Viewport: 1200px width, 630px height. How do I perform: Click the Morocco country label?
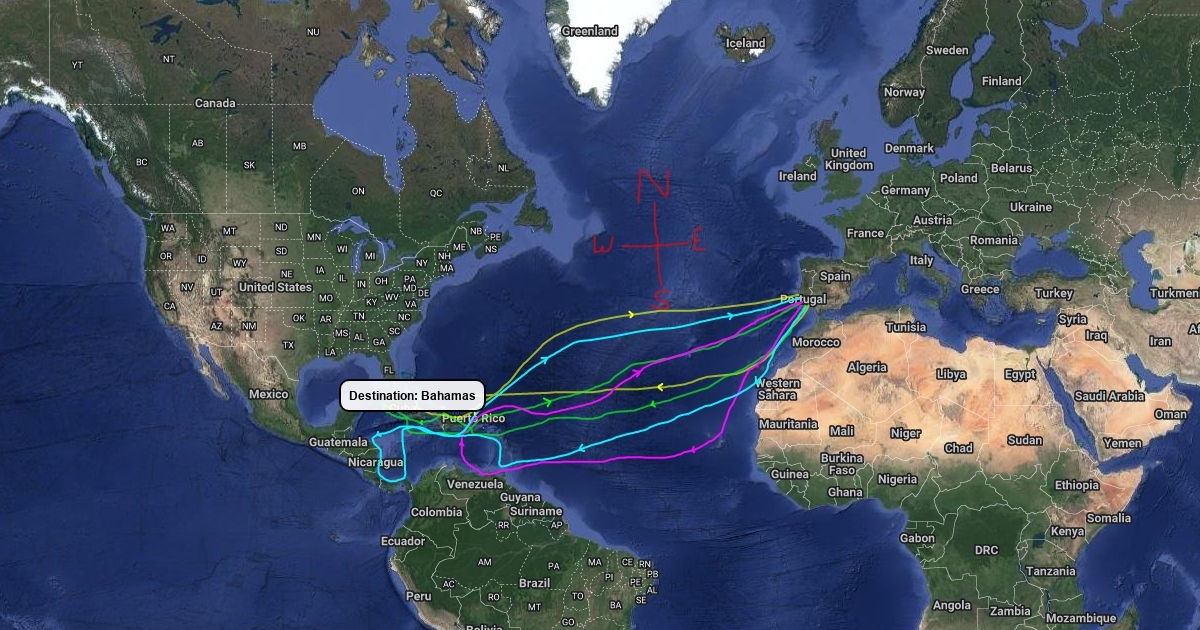point(816,342)
